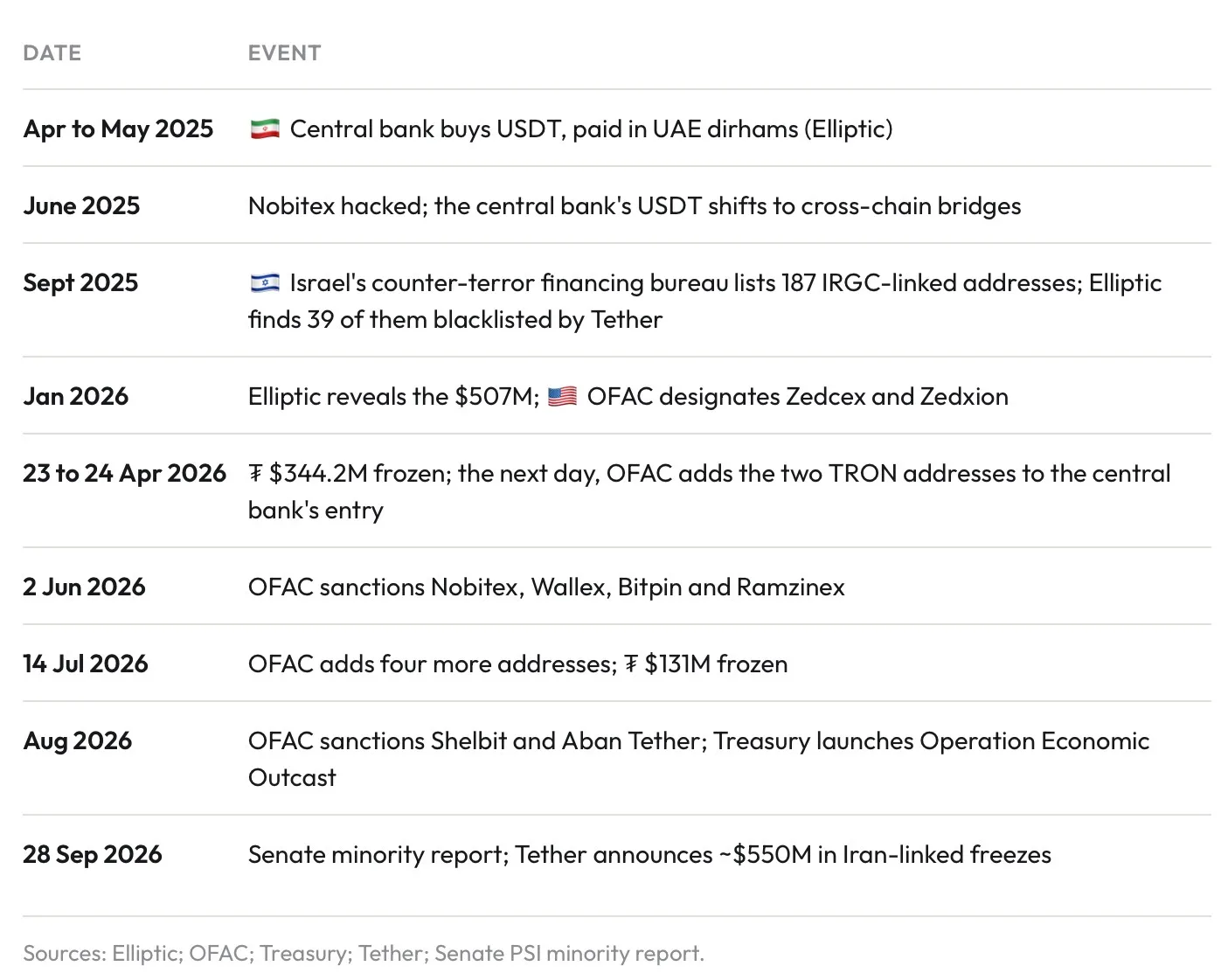Click the OFAC sanctions Nobitex, Wallex event
1228x980 pixels.
click(x=546, y=587)
